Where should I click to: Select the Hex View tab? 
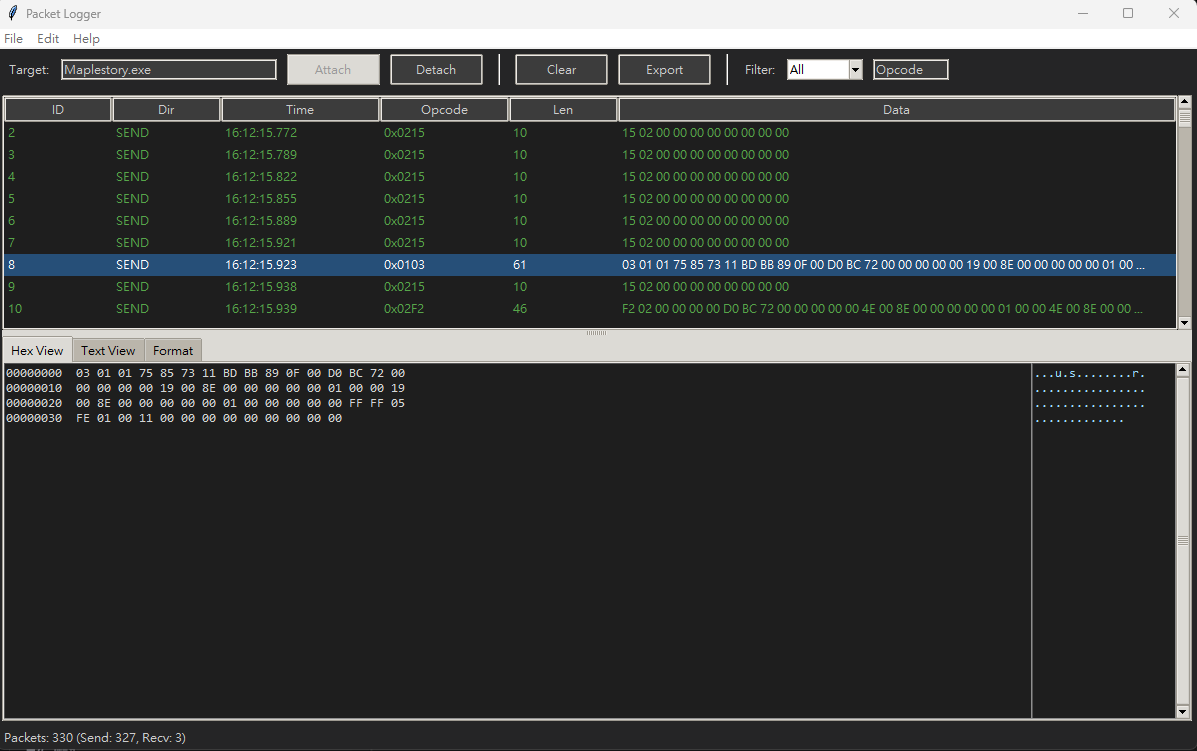point(37,351)
